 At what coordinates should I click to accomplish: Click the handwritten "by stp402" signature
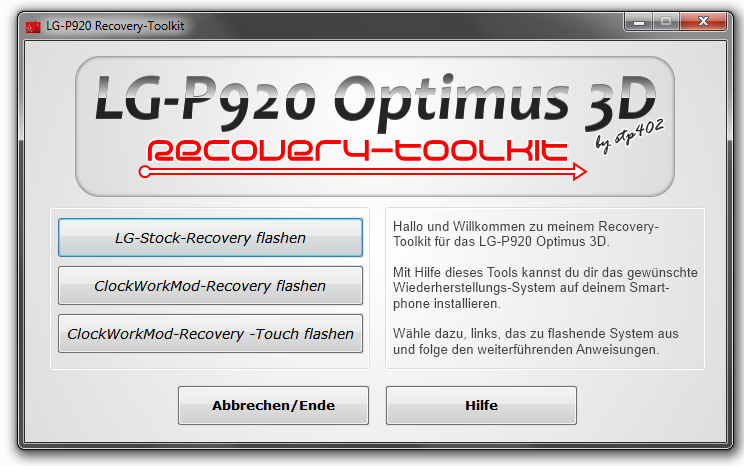point(630,136)
